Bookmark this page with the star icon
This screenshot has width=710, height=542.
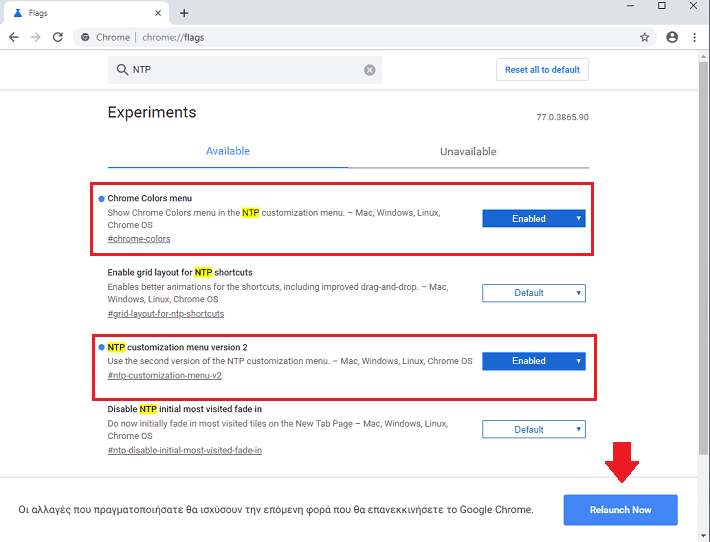(644, 37)
